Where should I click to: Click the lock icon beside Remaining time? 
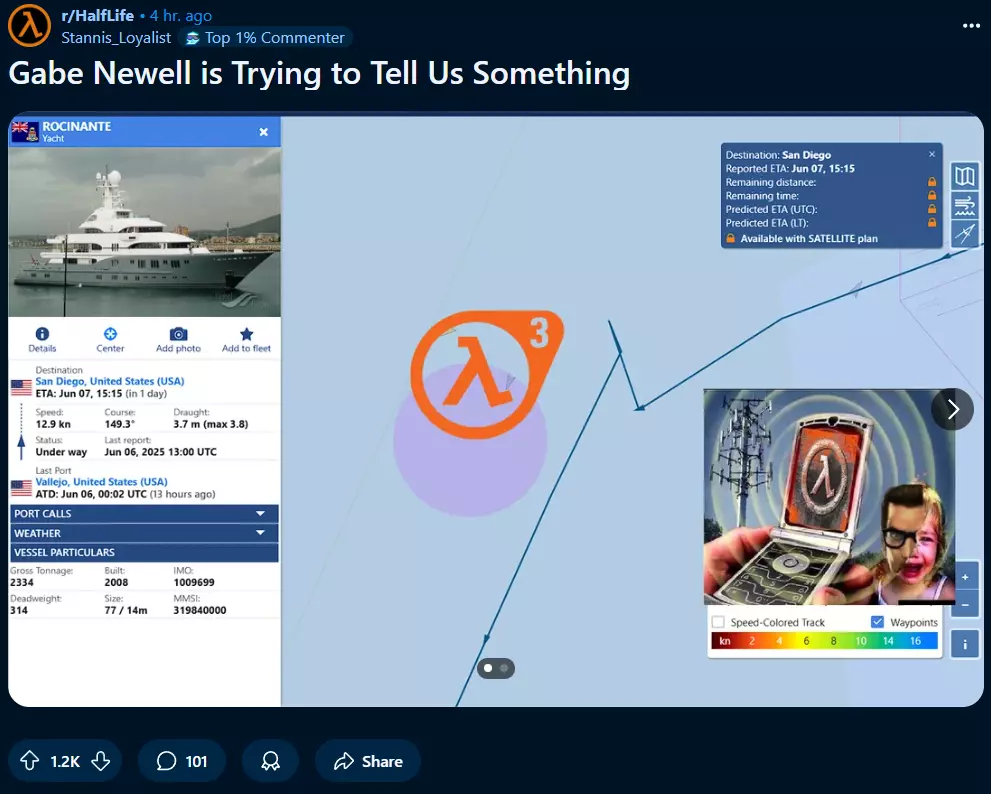tap(932, 196)
